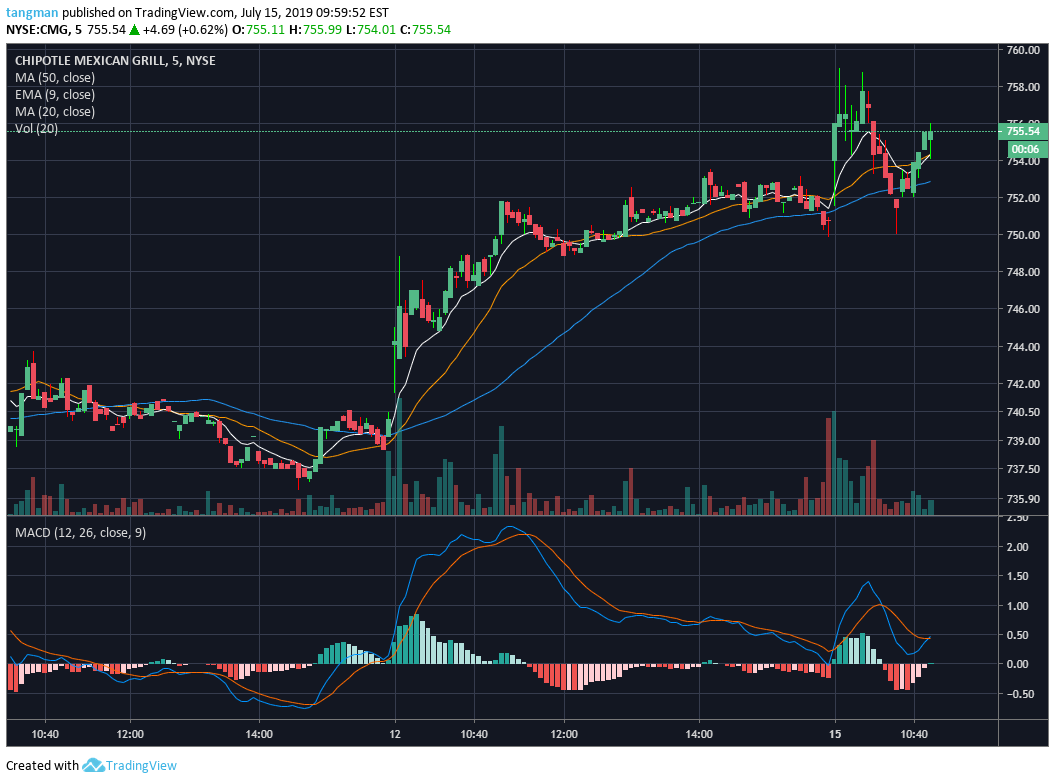Select the NYSE:CMG symbol text

(37, 30)
